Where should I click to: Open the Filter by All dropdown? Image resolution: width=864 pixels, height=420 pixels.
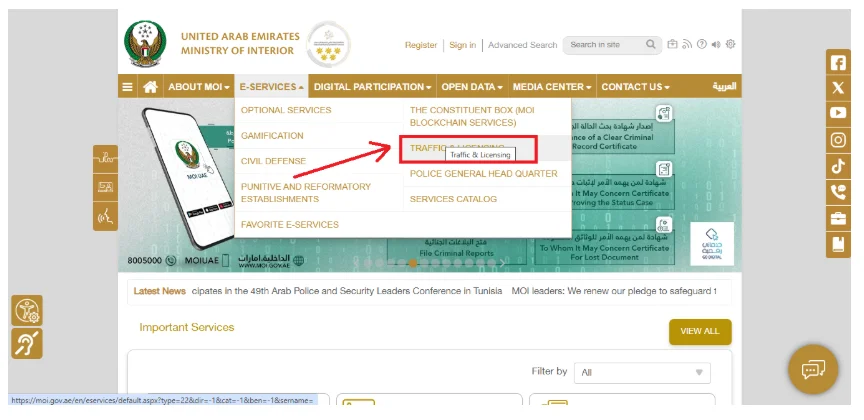tap(642, 373)
